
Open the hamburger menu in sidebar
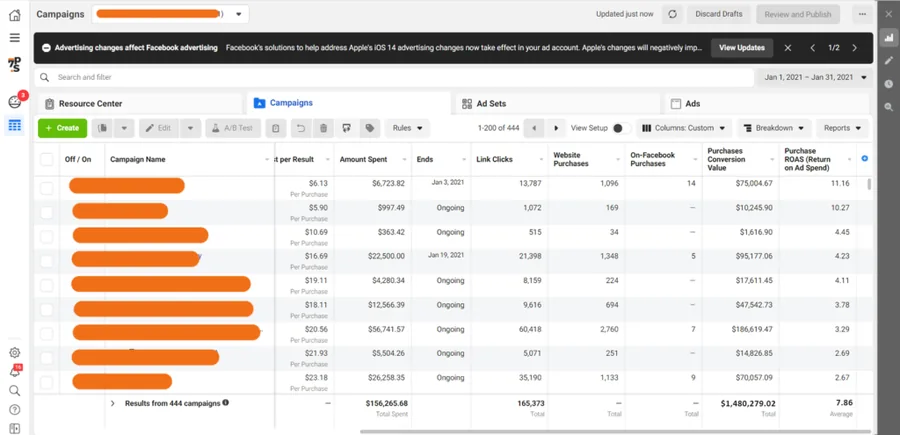coord(14,38)
